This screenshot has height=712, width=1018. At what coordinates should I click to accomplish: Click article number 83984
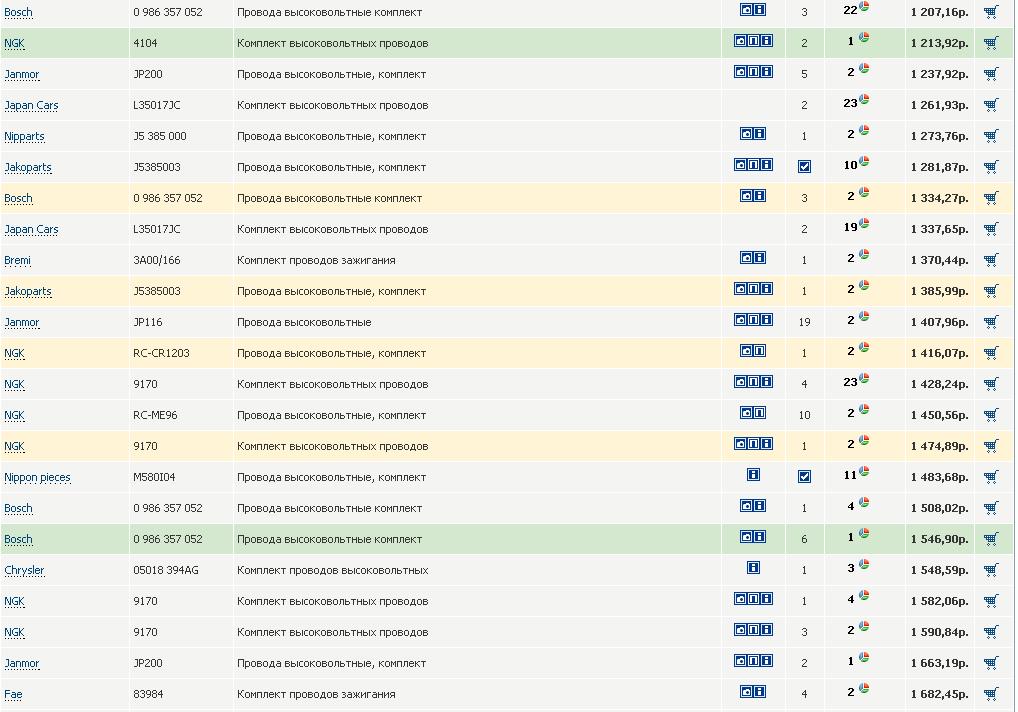click(x=148, y=694)
